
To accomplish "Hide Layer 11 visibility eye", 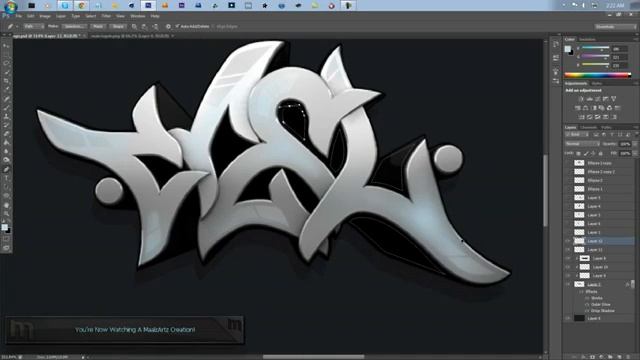I will click(x=568, y=250).
